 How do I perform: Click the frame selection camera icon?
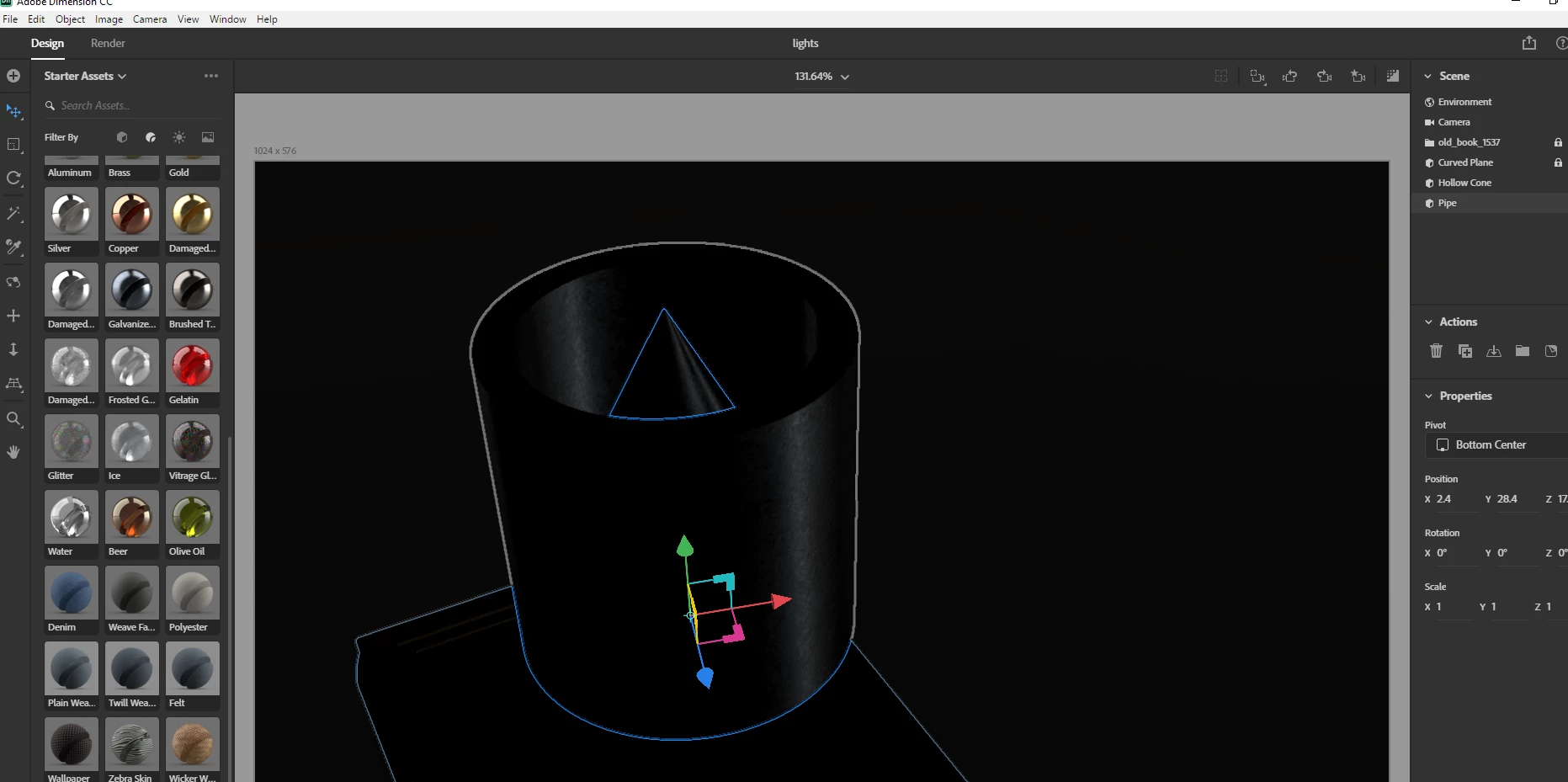(x=1257, y=77)
